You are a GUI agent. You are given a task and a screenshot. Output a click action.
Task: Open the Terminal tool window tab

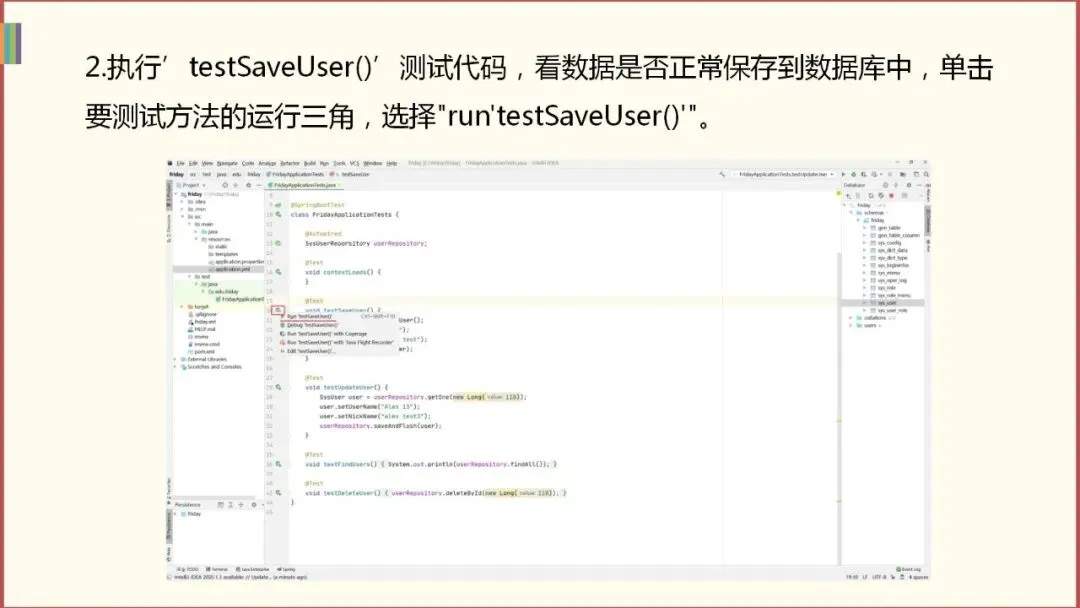click(x=217, y=569)
